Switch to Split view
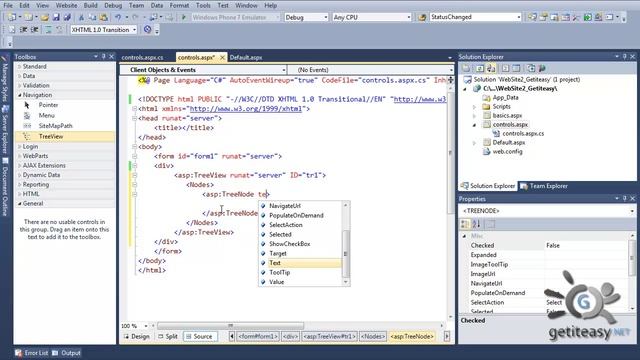The height and width of the screenshot is (360, 640). pos(168,336)
